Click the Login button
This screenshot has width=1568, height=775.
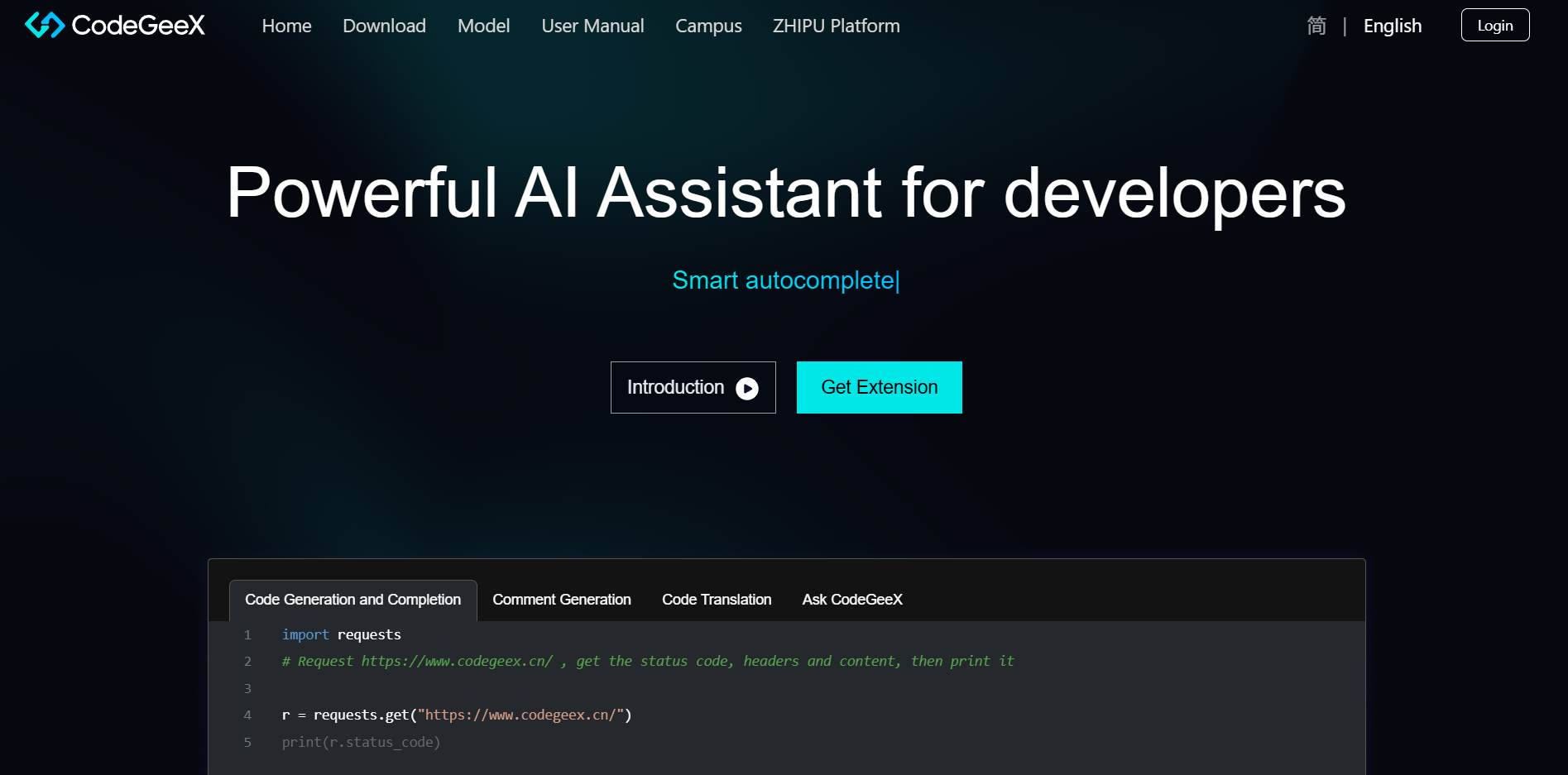click(1495, 25)
